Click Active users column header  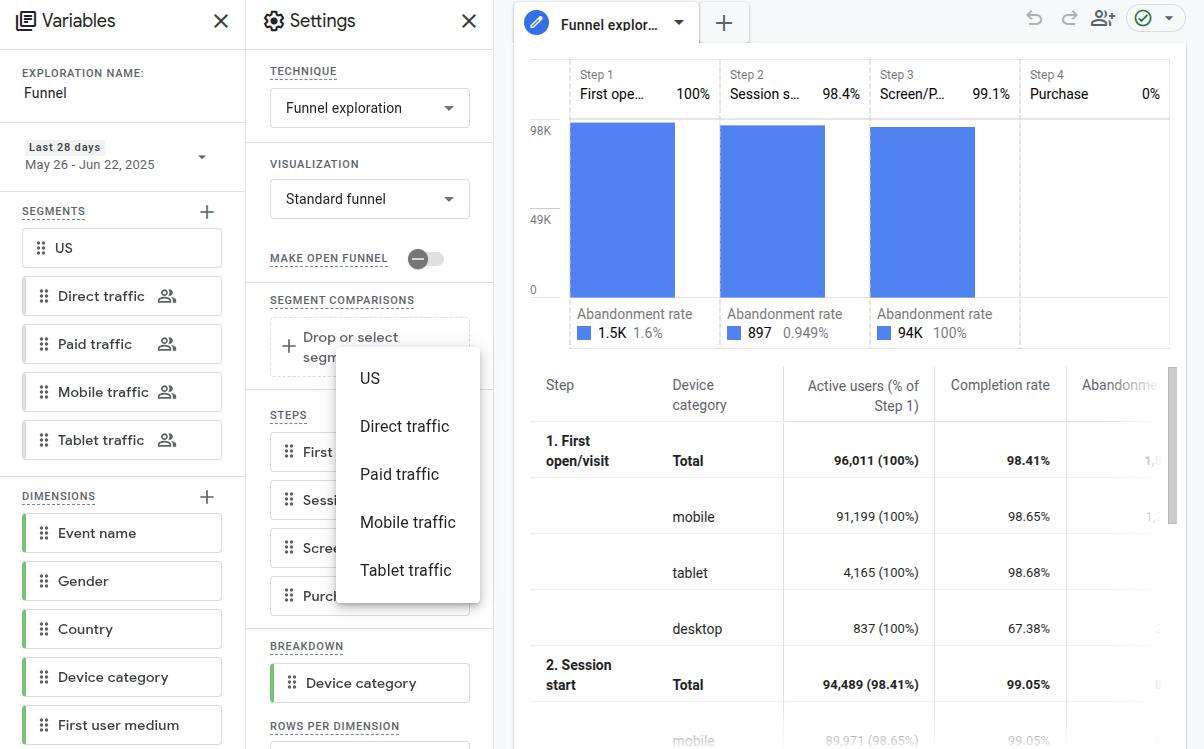(863, 395)
